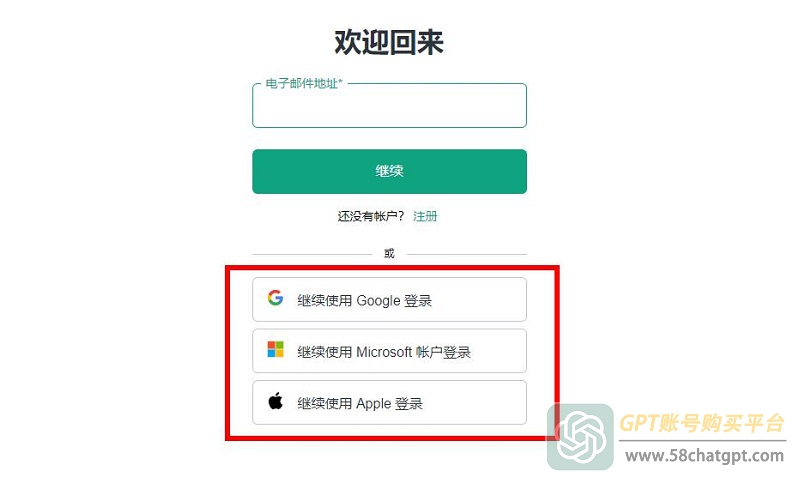Click the 还没有帐户? text

click(371, 216)
